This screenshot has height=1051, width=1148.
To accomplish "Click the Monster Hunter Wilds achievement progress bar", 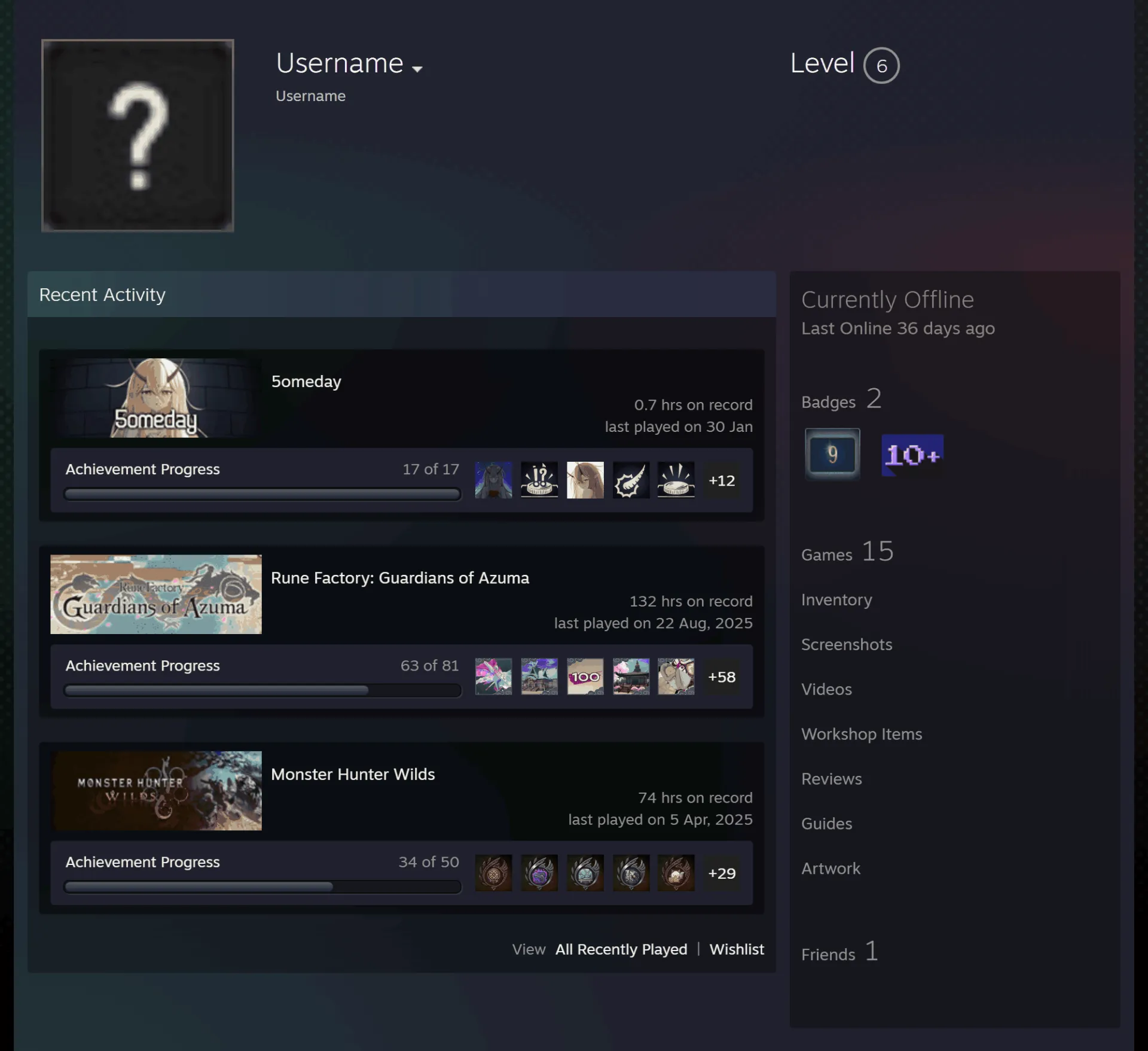I will tap(262, 887).
